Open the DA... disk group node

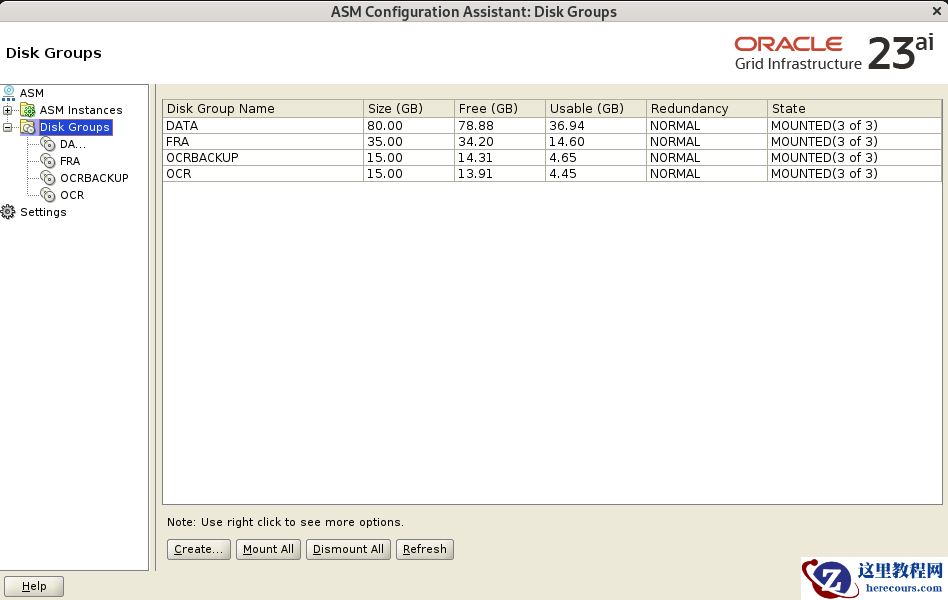pyautogui.click(x=73, y=144)
